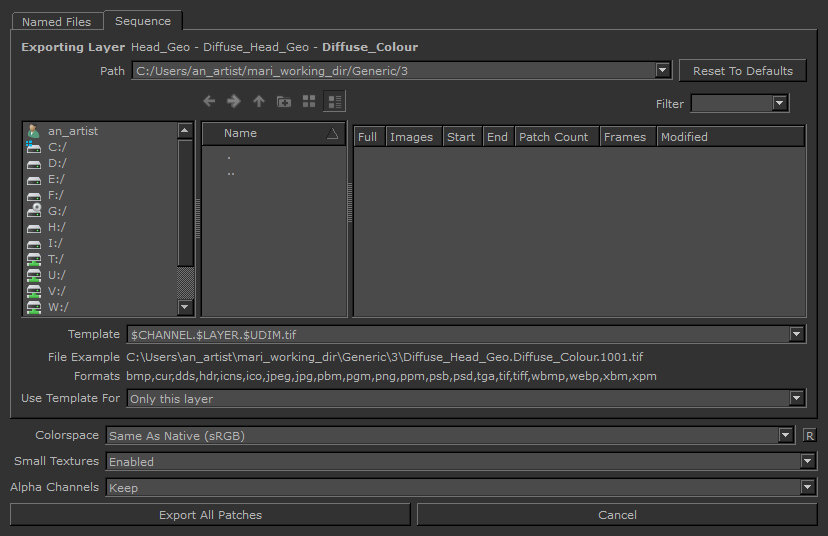Image resolution: width=828 pixels, height=536 pixels.
Task: Create a new folder
Action: tap(284, 101)
